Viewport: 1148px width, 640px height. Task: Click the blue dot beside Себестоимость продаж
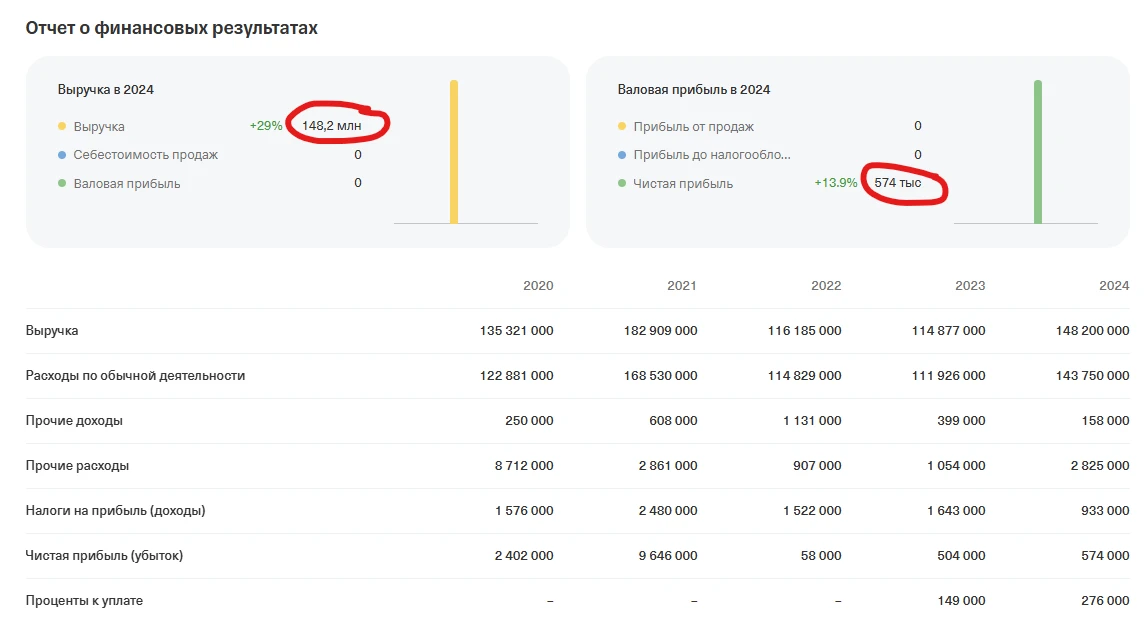pyautogui.click(x=62, y=155)
